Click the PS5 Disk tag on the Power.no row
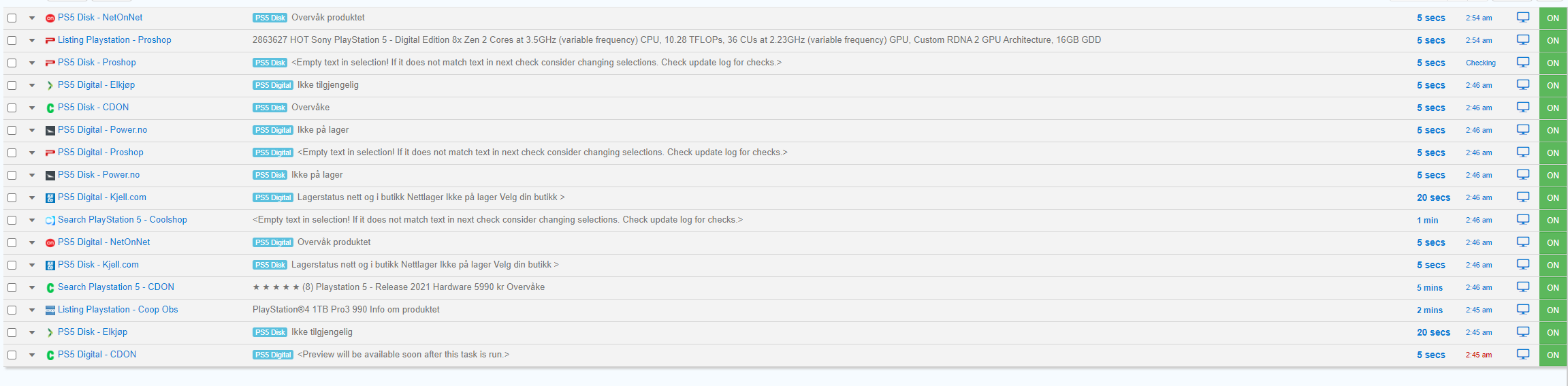Image resolution: width=1568 pixels, height=386 pixels. 270,175
